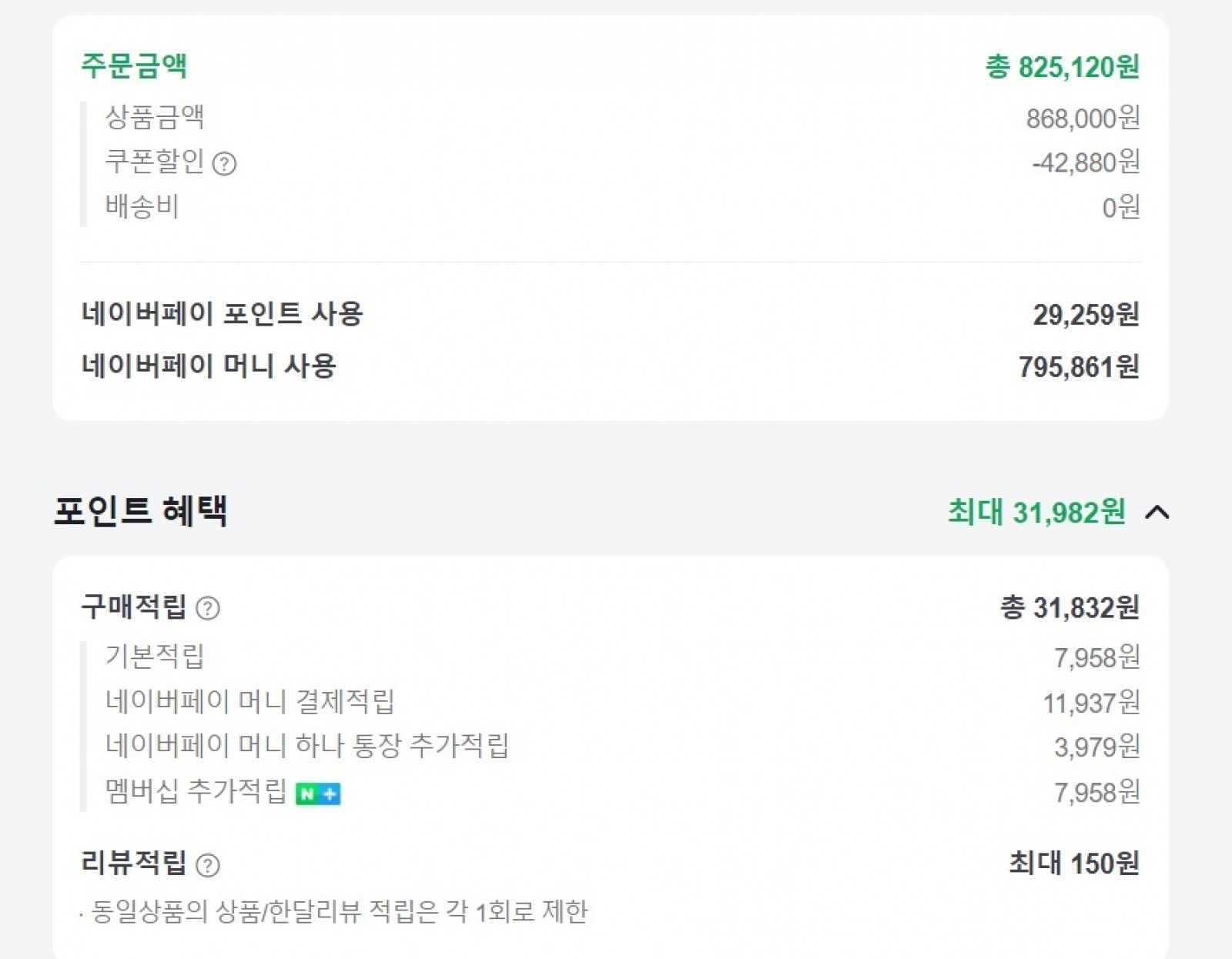Click the 배송비 label
This screenshot has width=1232, height=959.
pos(142,206)
